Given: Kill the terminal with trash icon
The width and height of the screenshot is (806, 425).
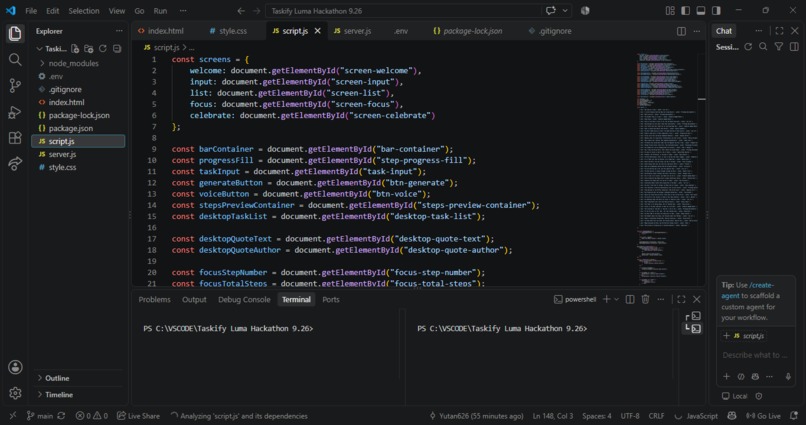Looking at the screenshot, I should point(645,299).
